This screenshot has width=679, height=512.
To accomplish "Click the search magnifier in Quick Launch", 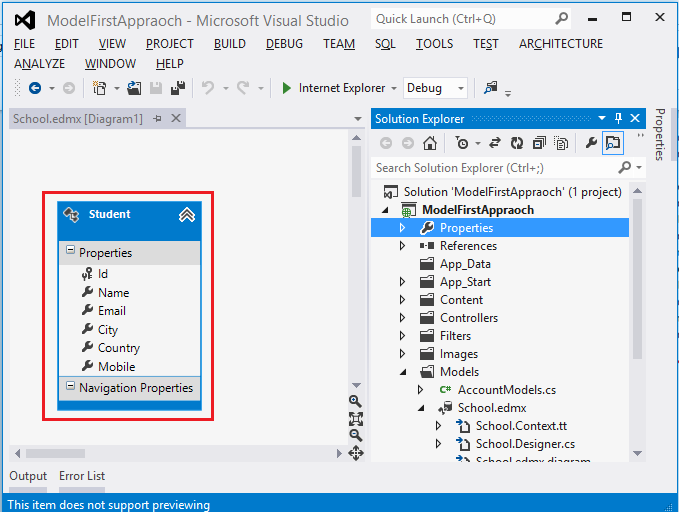I will tap(561, 19).
